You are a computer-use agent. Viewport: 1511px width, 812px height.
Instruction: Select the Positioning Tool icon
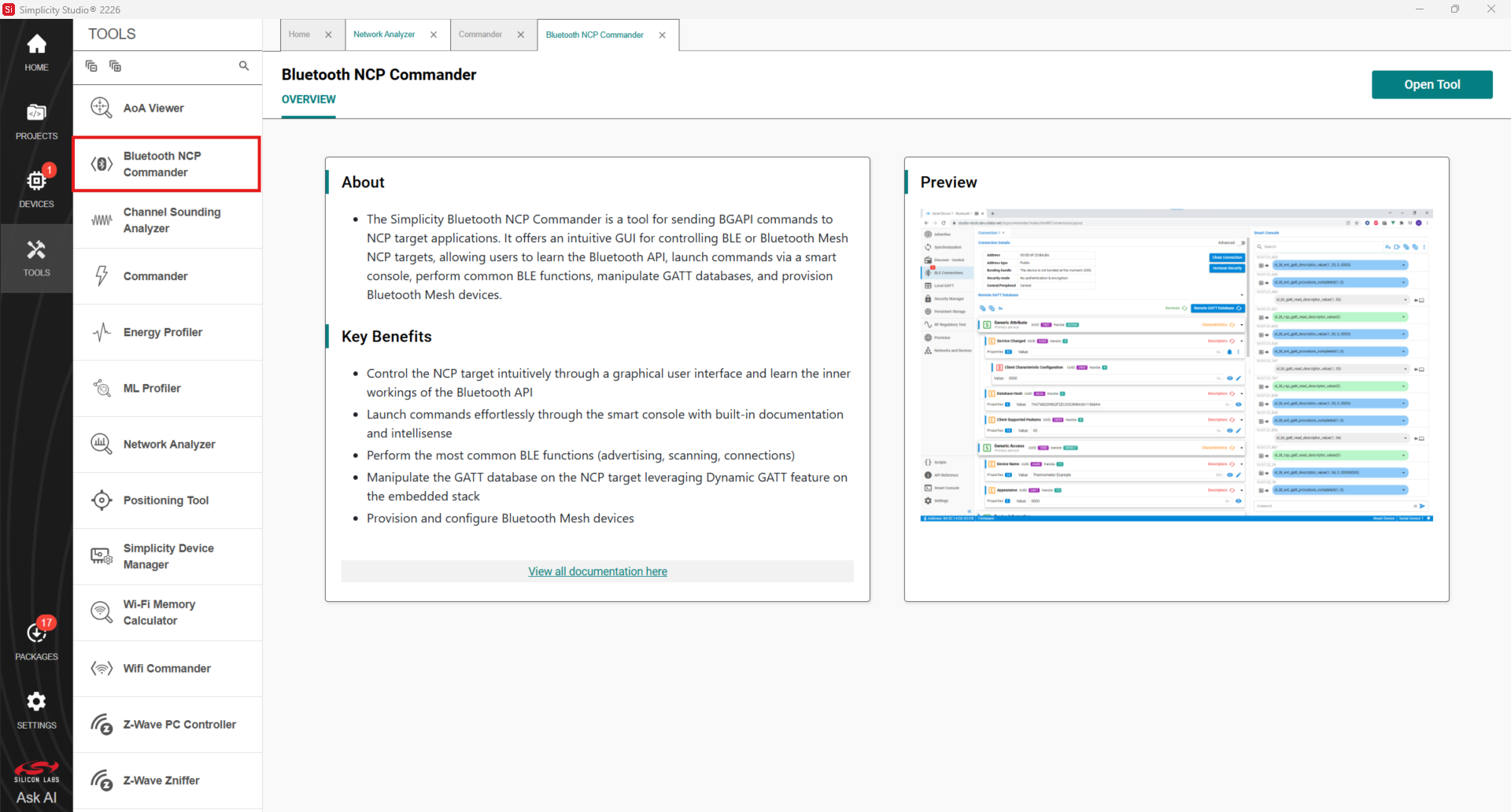[102, 500]
